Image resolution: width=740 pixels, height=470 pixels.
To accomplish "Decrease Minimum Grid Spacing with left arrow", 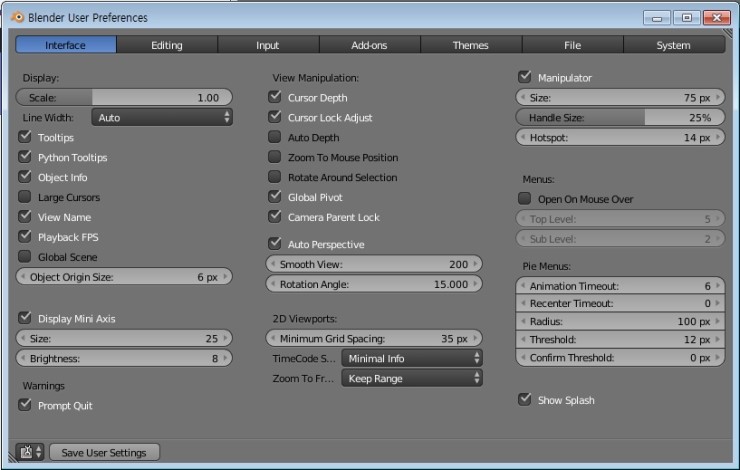I will (x=273, y=338).
